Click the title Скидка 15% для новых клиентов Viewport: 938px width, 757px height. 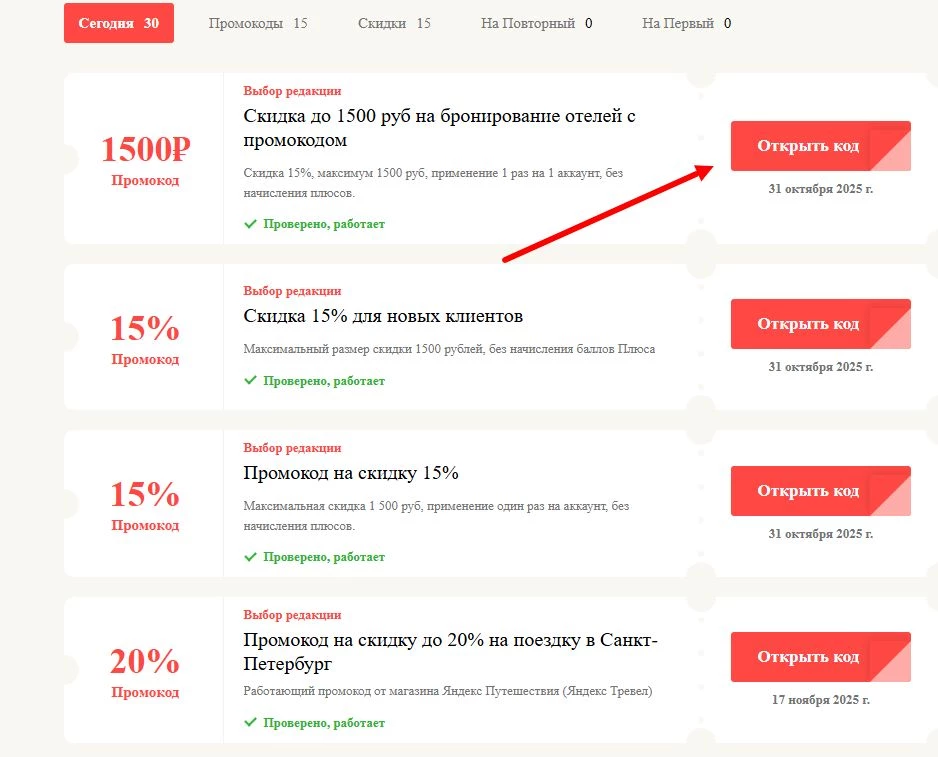click(383, 317)
